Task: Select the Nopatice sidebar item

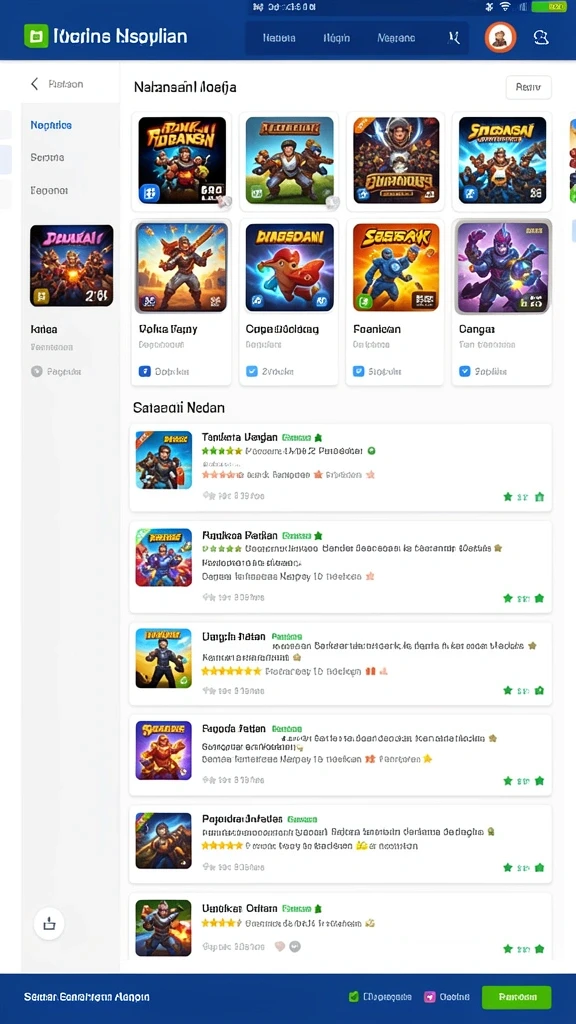Action: 51,125
